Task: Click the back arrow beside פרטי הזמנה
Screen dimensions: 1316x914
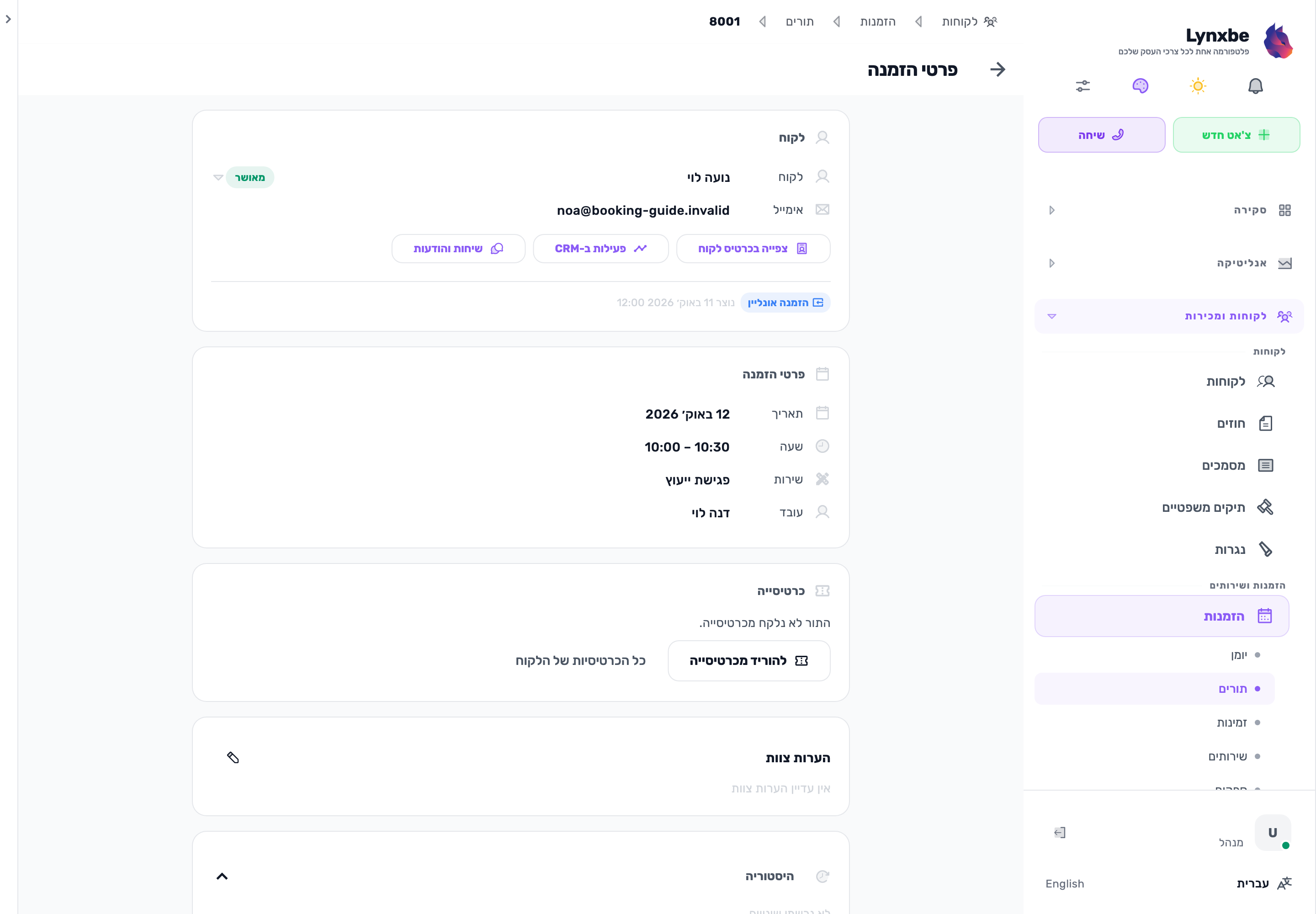Action: point(998,69)
